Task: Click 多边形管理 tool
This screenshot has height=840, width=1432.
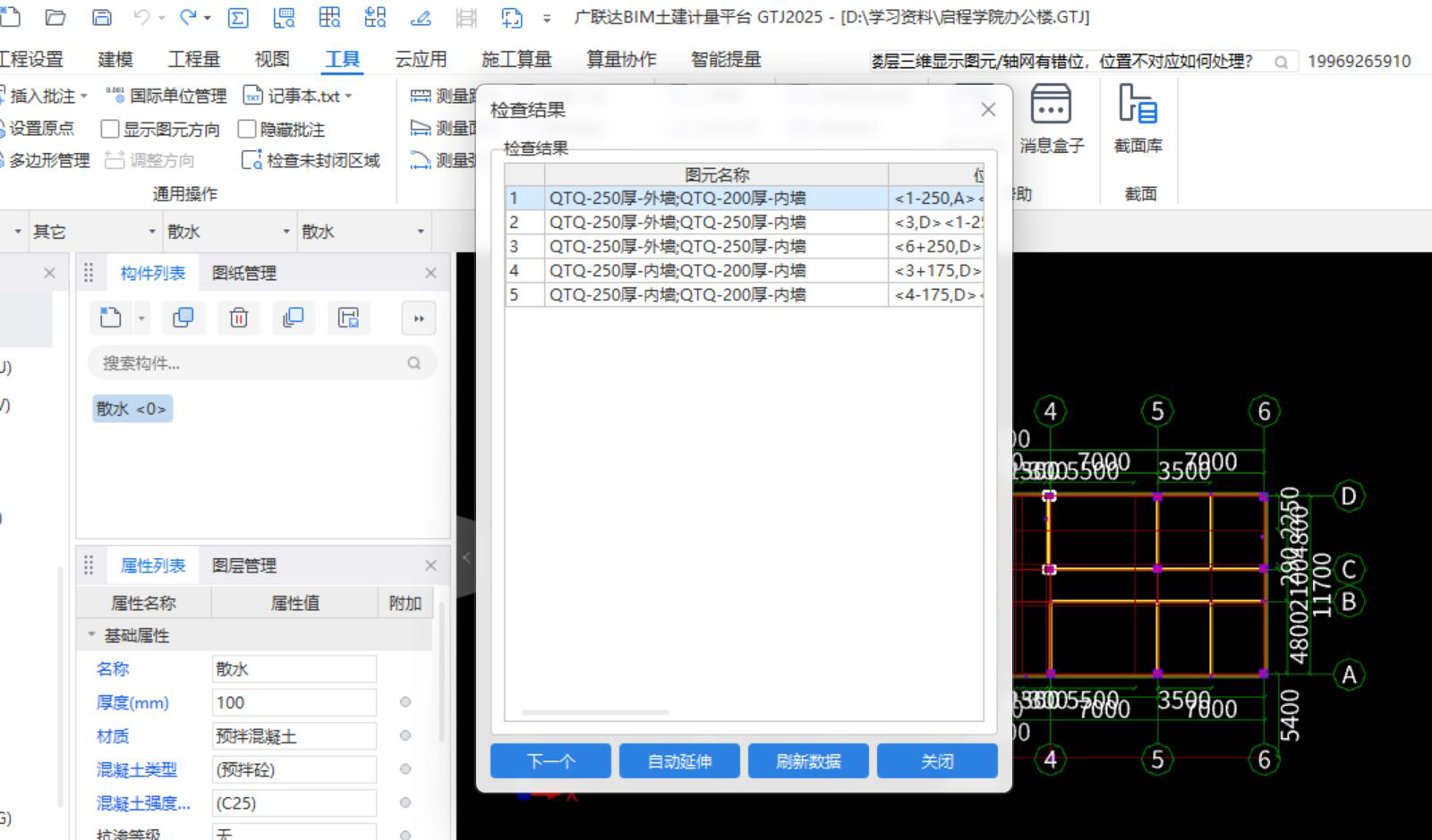Action: tap(45, 160)
